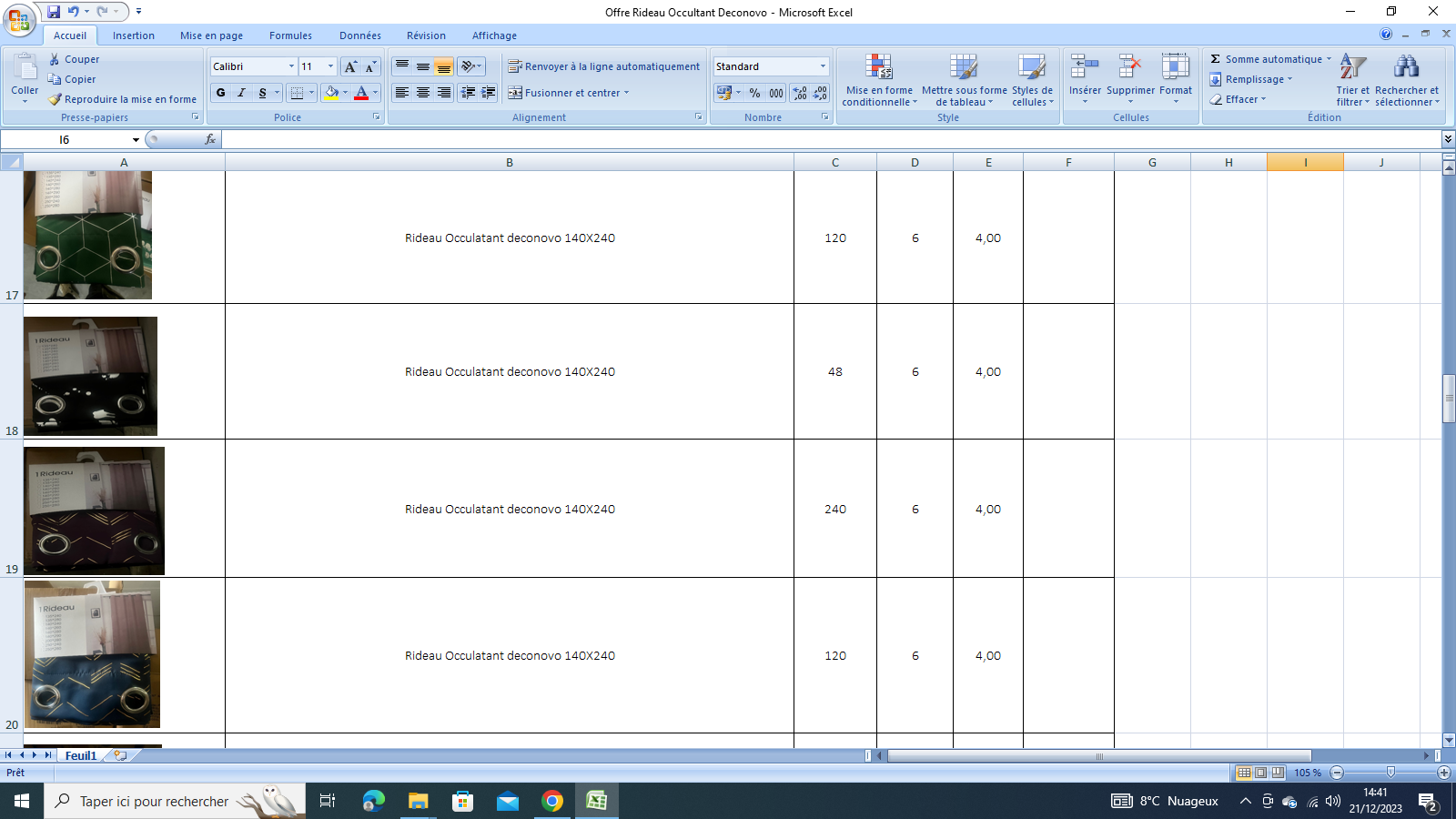
Task: Click the percent style icon
Action: pyautogui.click(x=754, y=93)
